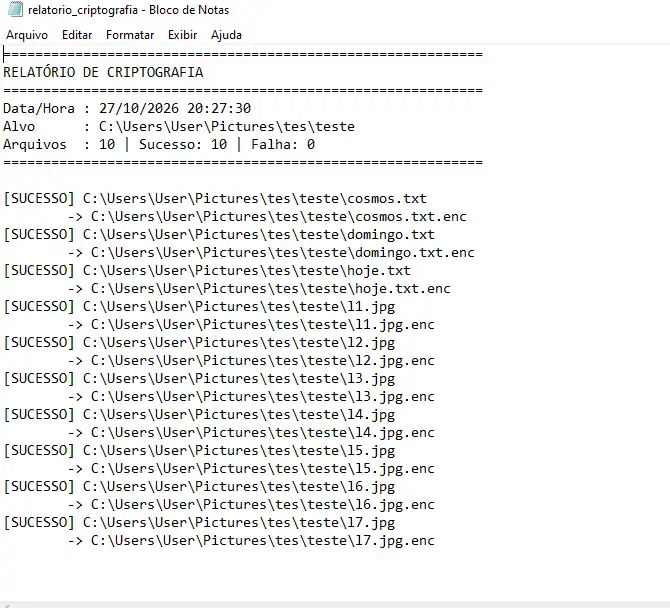Click the output line for l4.jpg.enc
The image size is (670, 608).
[x=251, y=432]
